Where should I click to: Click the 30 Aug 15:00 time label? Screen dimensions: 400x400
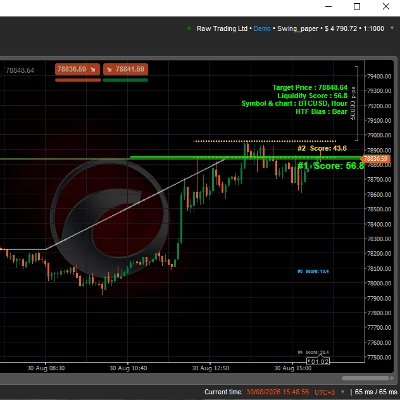(x=293, y=368)
